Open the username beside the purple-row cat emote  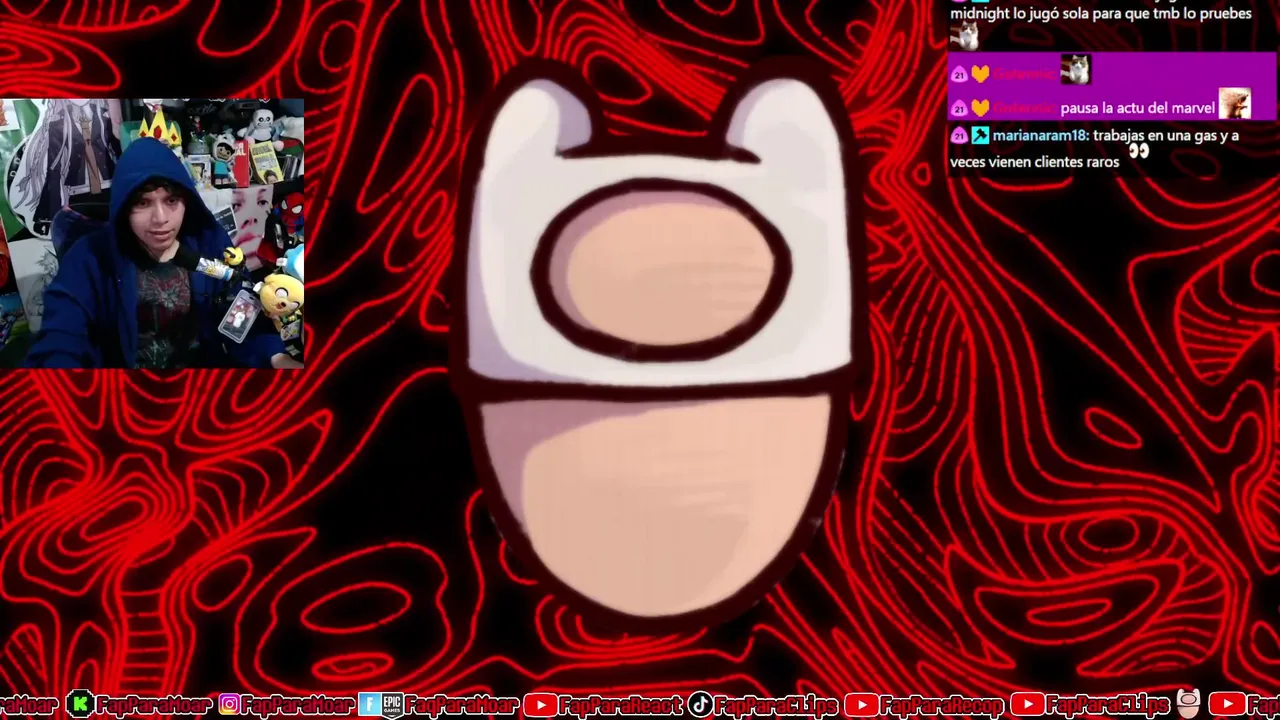click(x=1024, y=74)
